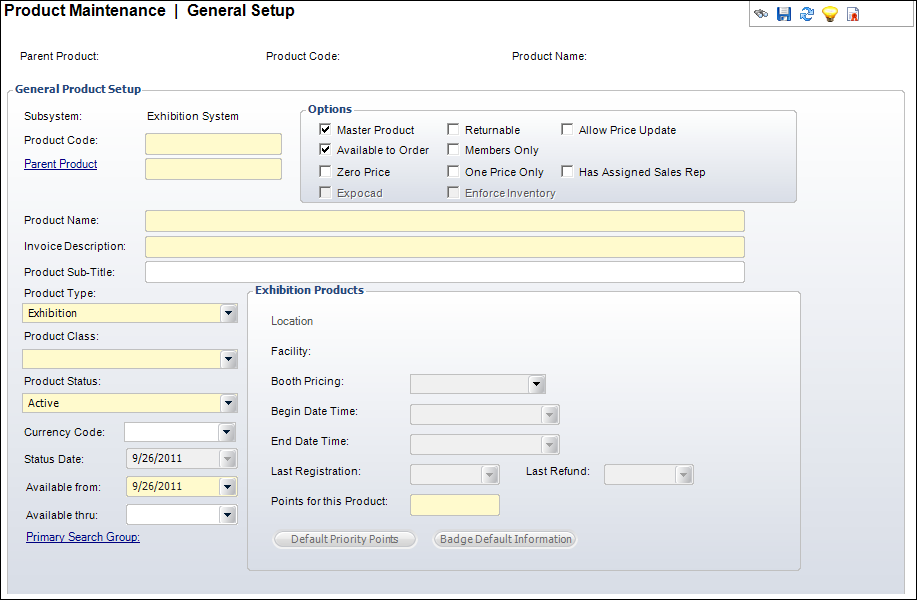The height and width of the screenshot is (600, 917).
Task: Open the Product Class dropdown
Action: 229,359
